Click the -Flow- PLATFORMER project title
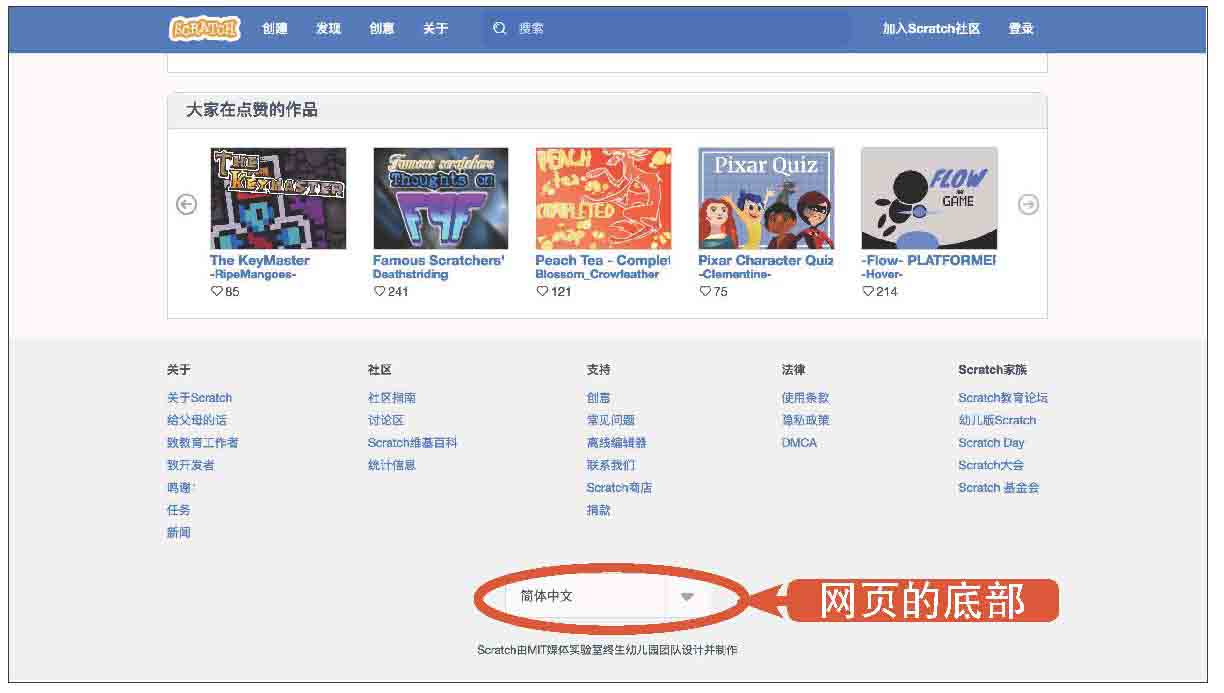 coord(929,260)
